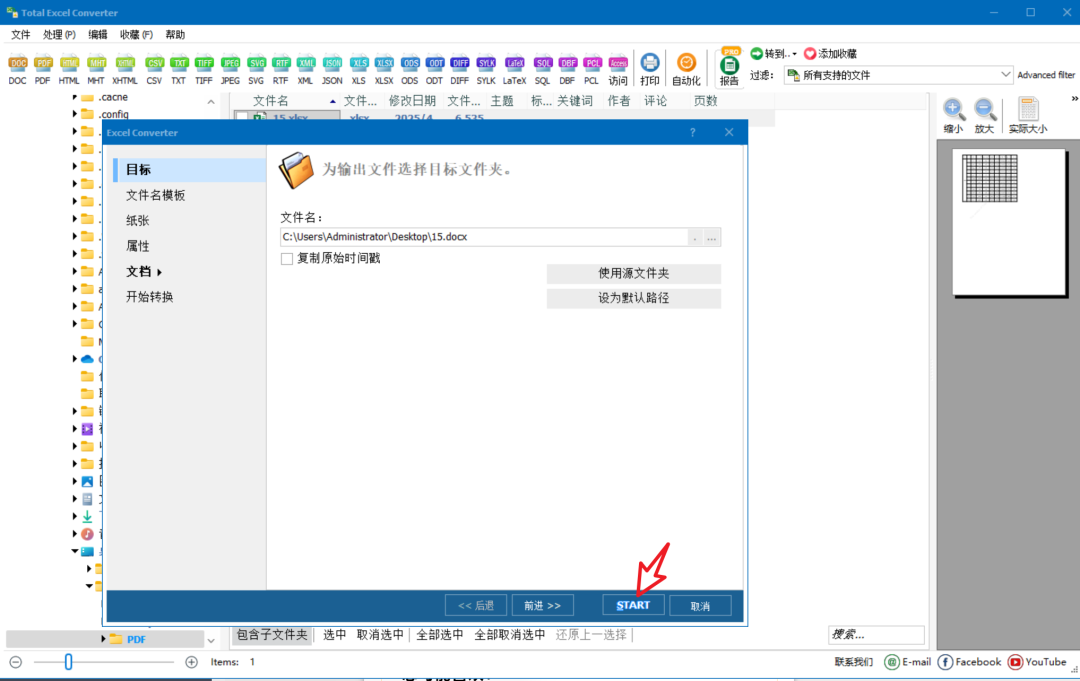
Task: Choose the SYLK format icon
Action: click(x=486, y=70)
